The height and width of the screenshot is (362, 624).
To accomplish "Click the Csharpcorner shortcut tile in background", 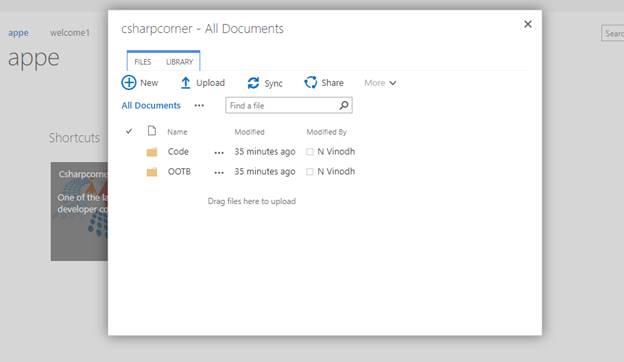I will pyautogui.click(x=79, y=211).
